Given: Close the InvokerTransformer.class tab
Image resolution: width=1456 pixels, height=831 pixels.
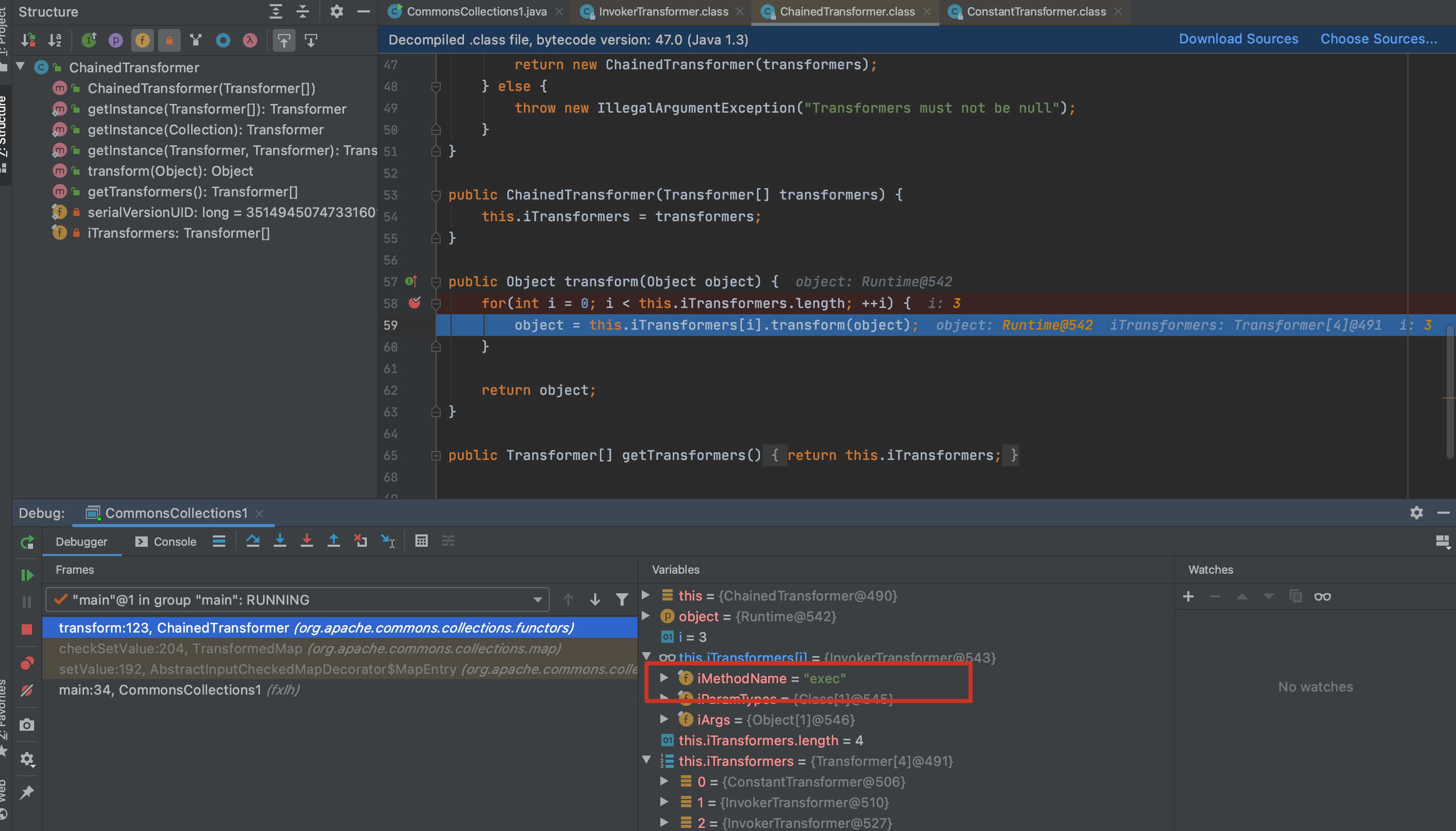Looking at the screenshot, I should pyautogui.click(x=739, y=11).
